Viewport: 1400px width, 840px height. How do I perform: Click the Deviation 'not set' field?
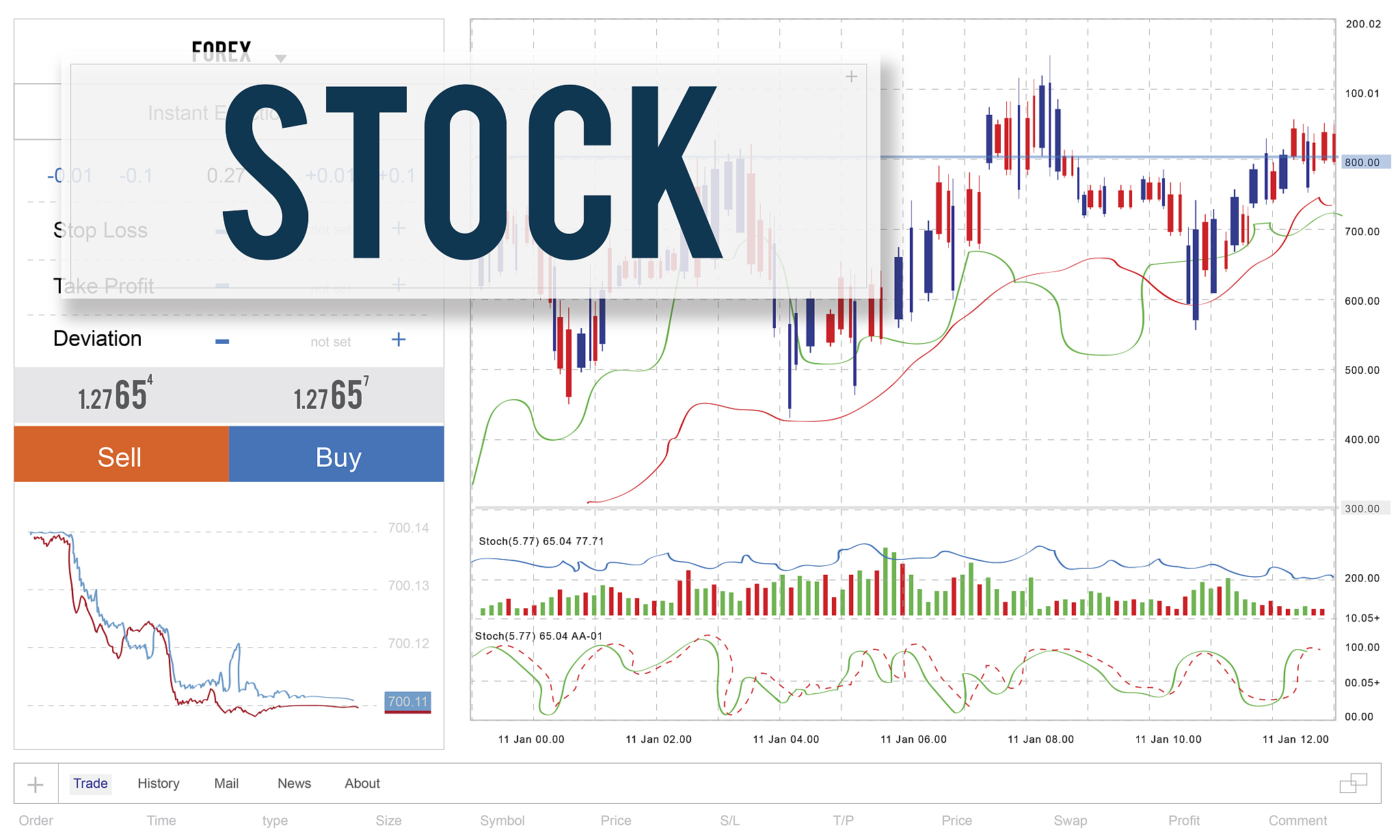(330, 342)
